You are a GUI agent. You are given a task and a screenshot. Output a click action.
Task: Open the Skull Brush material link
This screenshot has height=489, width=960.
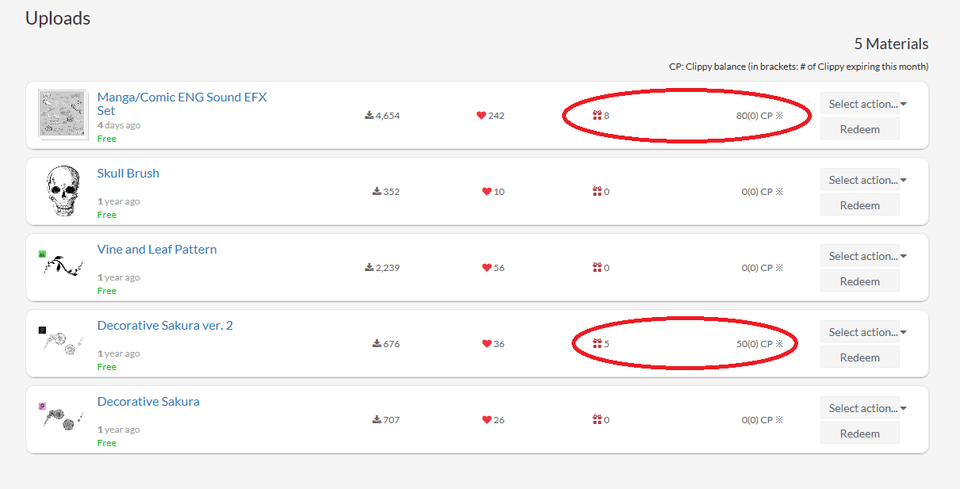pos(128,174)
